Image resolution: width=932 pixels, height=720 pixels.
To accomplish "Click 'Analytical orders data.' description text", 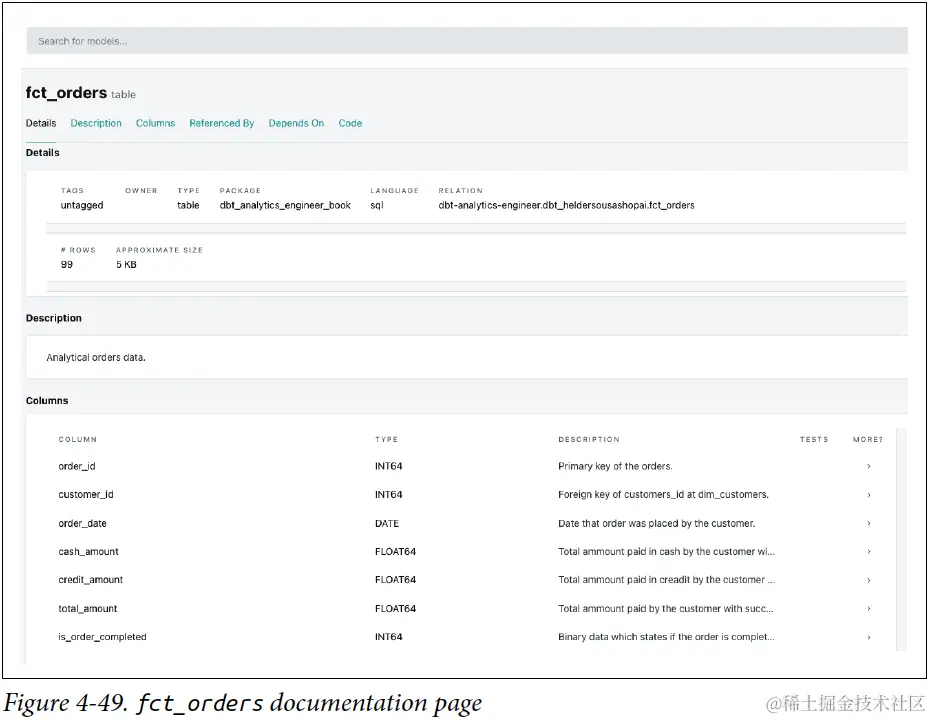I will click(x=96, y=357).
